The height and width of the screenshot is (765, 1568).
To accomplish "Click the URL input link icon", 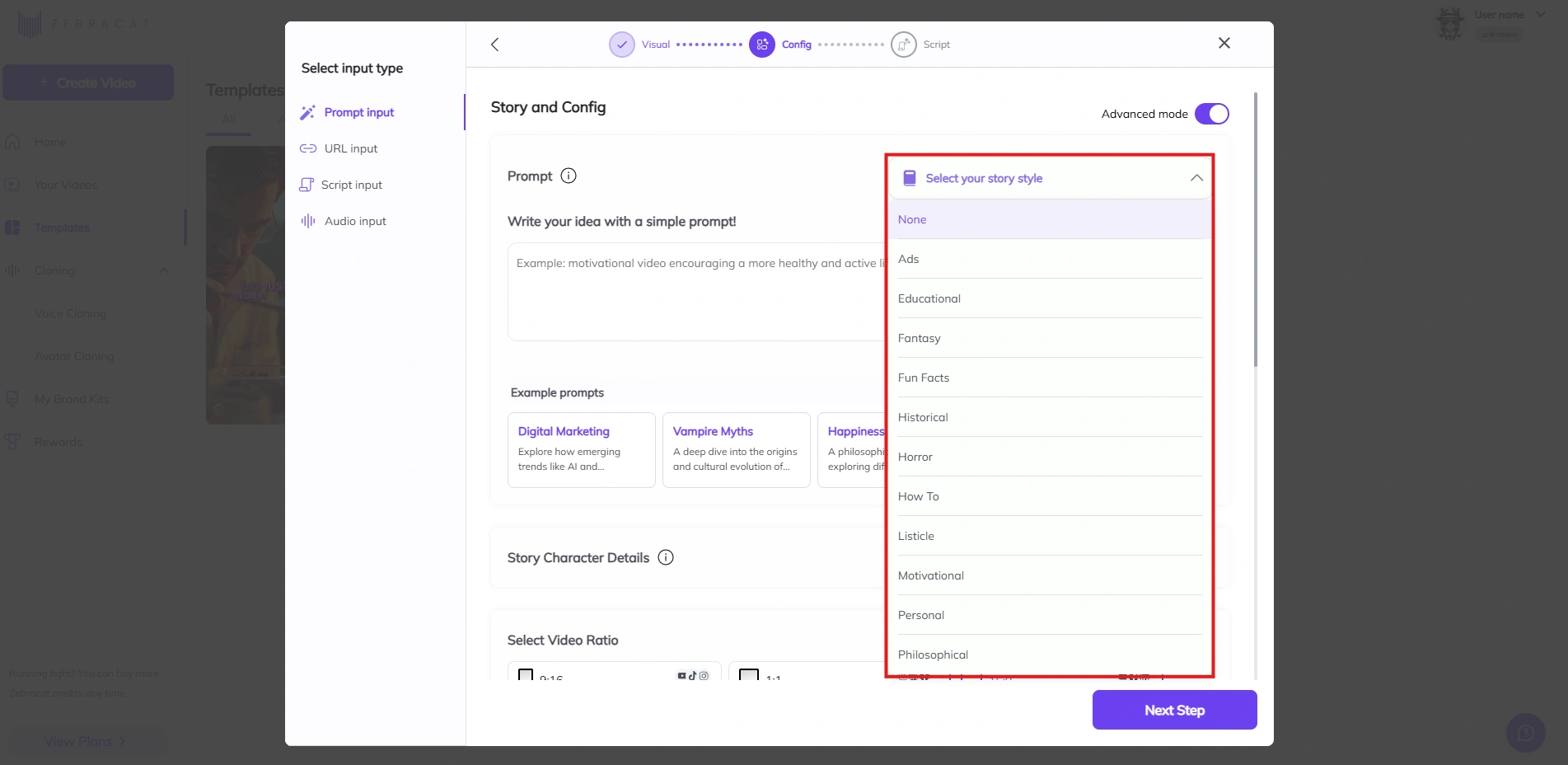I will pyautogui.click(x=308, y=148).
